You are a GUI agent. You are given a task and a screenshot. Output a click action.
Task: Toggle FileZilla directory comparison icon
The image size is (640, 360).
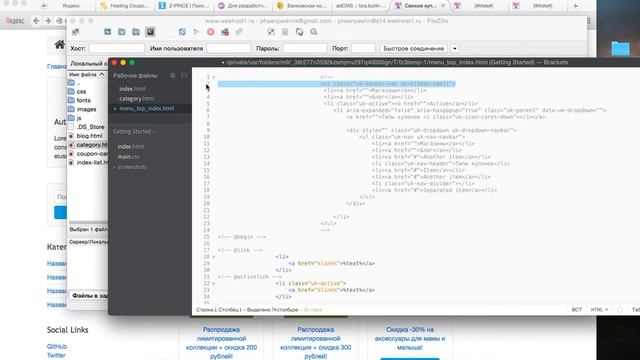coord(285,32)
